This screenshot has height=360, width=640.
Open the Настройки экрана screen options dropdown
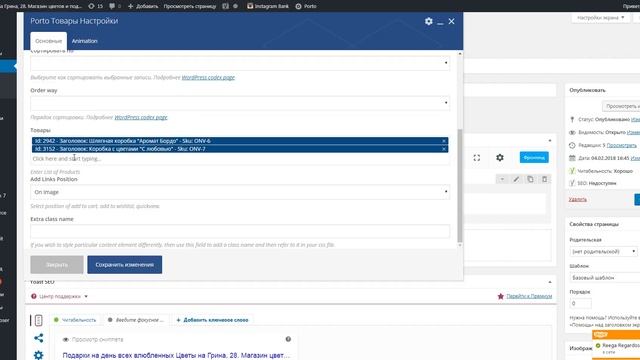point(600,18)
